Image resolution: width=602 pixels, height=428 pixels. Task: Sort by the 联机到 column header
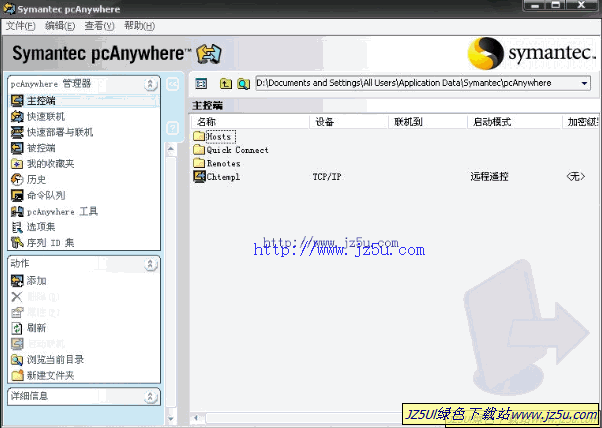pos(428,122)
